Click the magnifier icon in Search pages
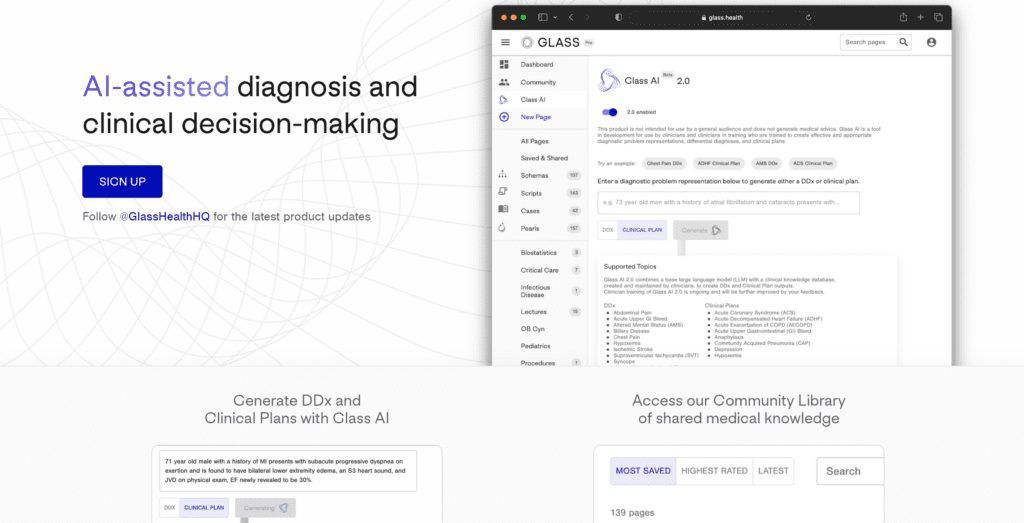Screen dimensions: 1024x523 tap(903, 42)
